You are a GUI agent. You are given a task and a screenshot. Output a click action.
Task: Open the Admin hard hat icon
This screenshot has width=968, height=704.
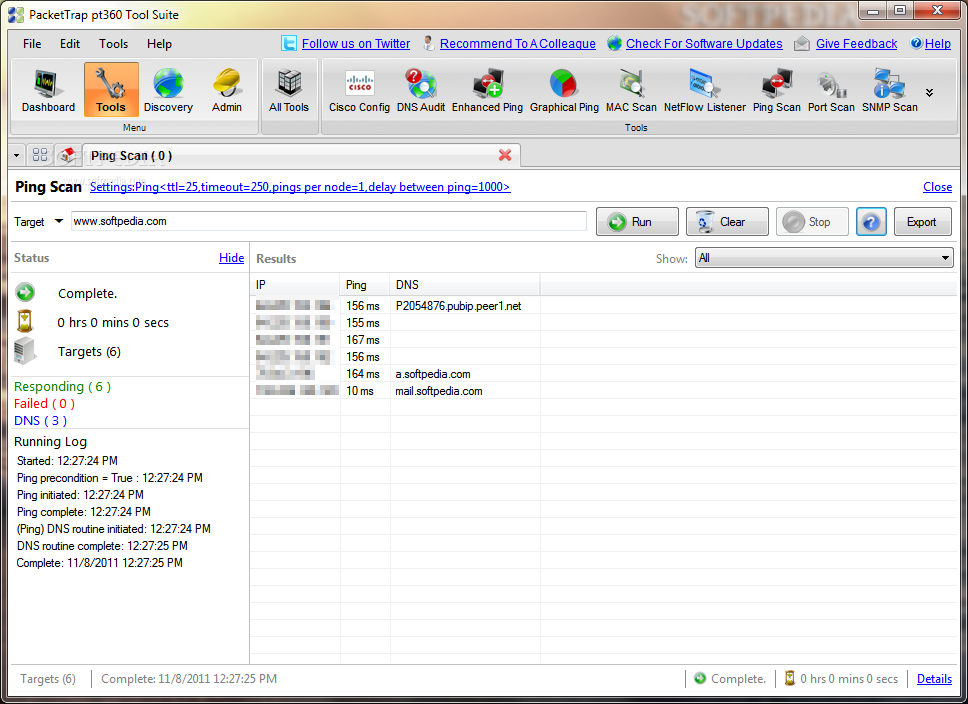pyautogui.click(x=227, y=91)
